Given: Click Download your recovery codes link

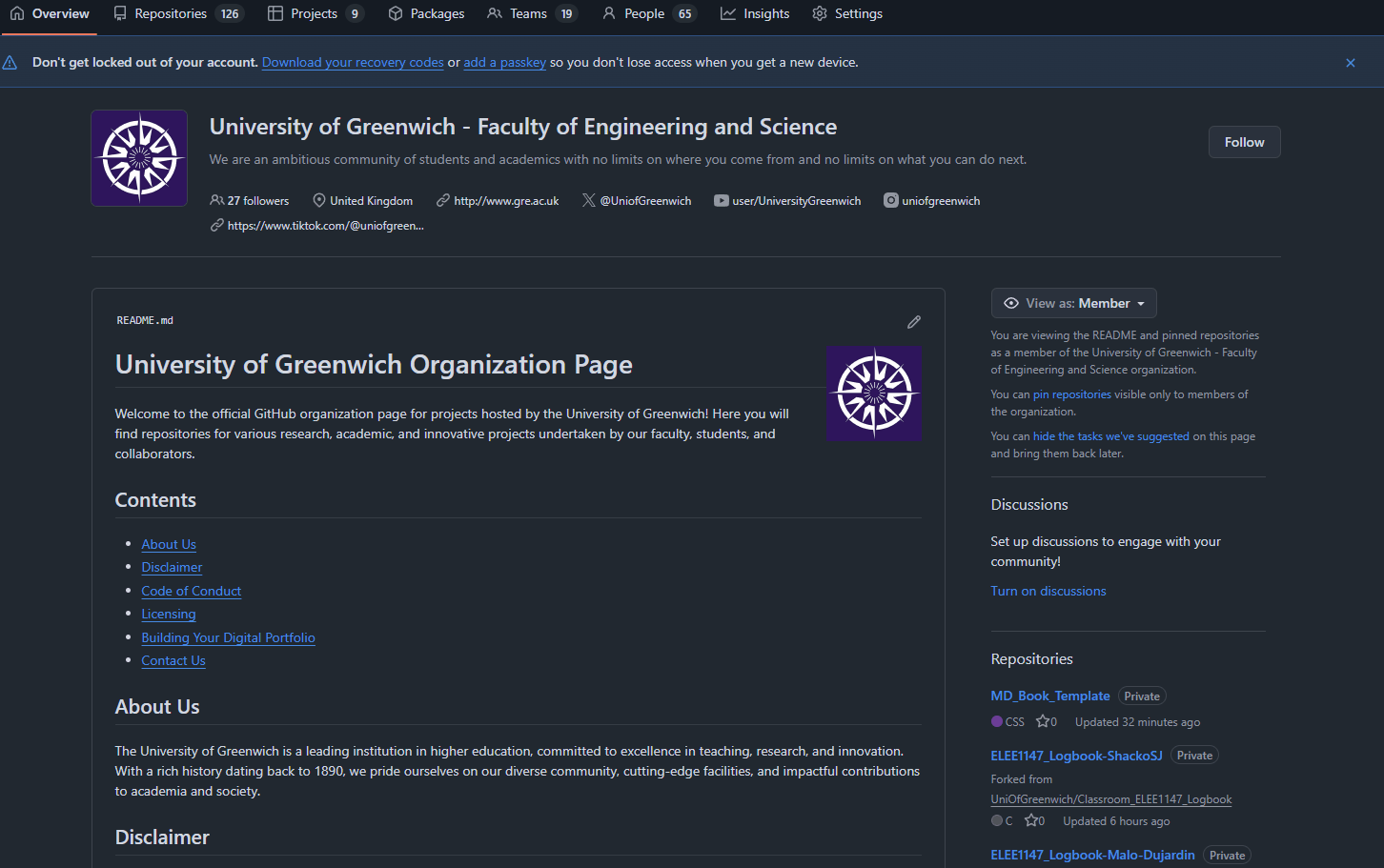Looking at the screenshot, I should 353,63.
